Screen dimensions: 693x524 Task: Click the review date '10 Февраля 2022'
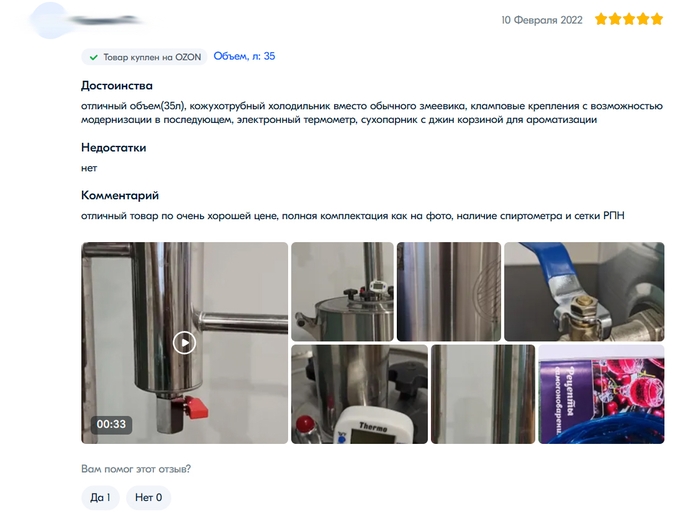pyautogui.click(x=542, y=20)
